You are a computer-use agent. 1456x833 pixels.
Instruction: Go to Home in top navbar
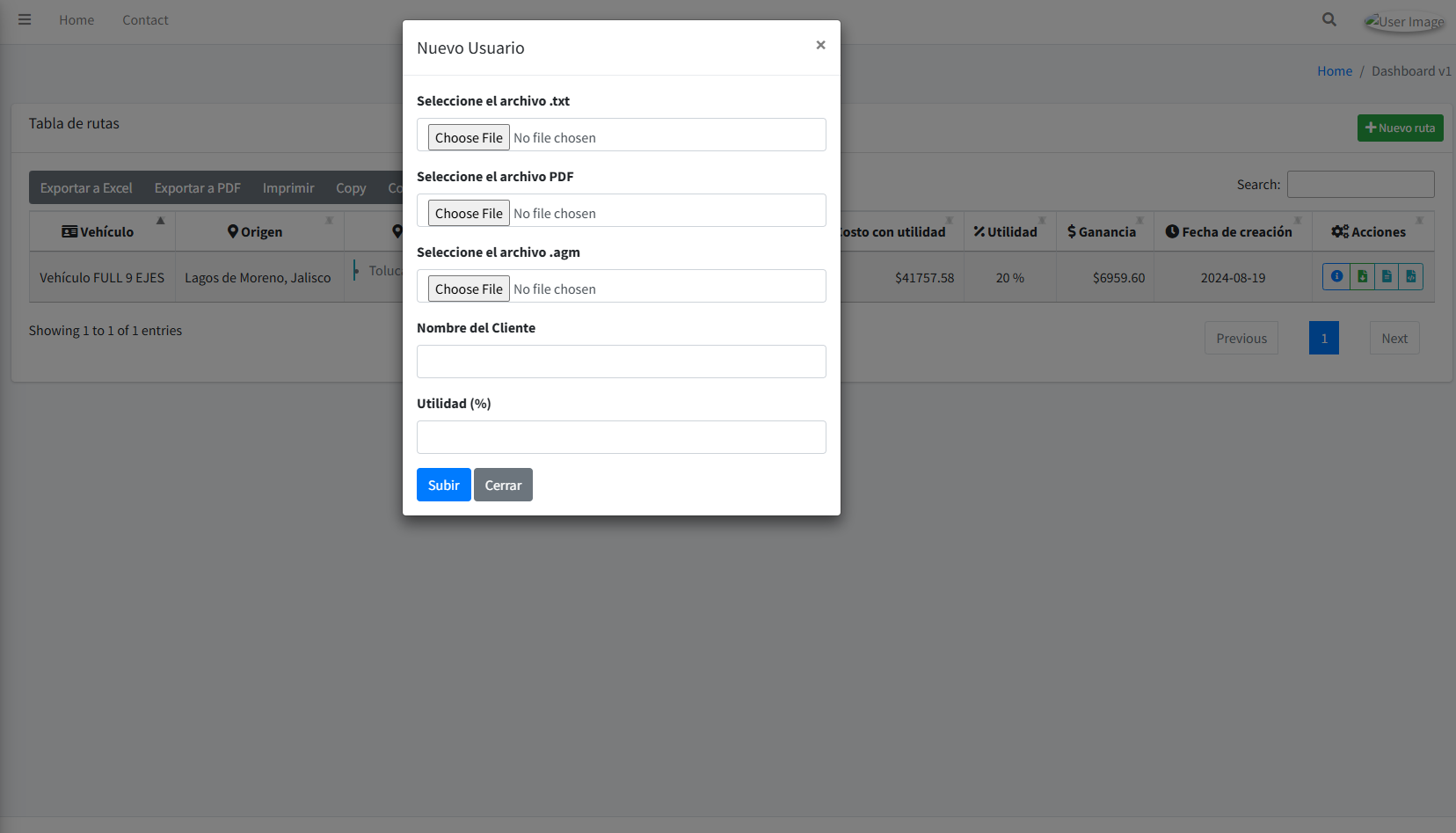point(76,20)
